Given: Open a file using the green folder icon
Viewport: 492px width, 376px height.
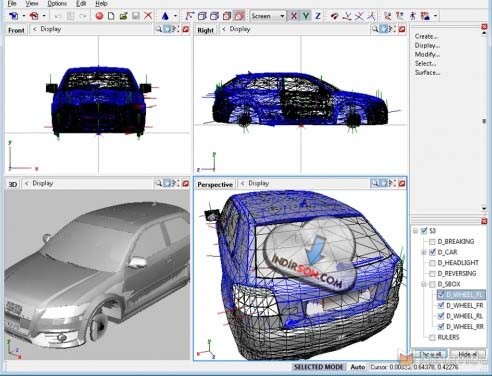Looking at the screenshot, I should click(124, 16).
